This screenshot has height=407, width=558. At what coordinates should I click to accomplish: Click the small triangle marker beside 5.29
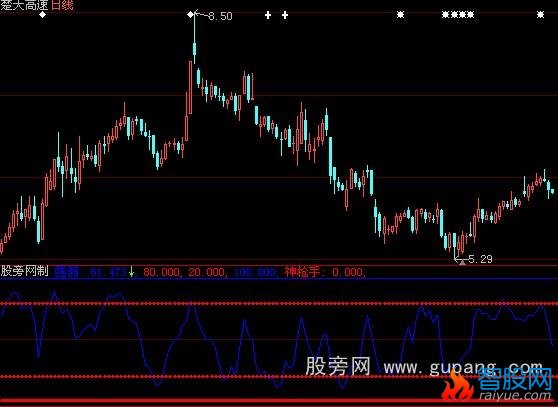pyautogui.click(x=462, y=263)
